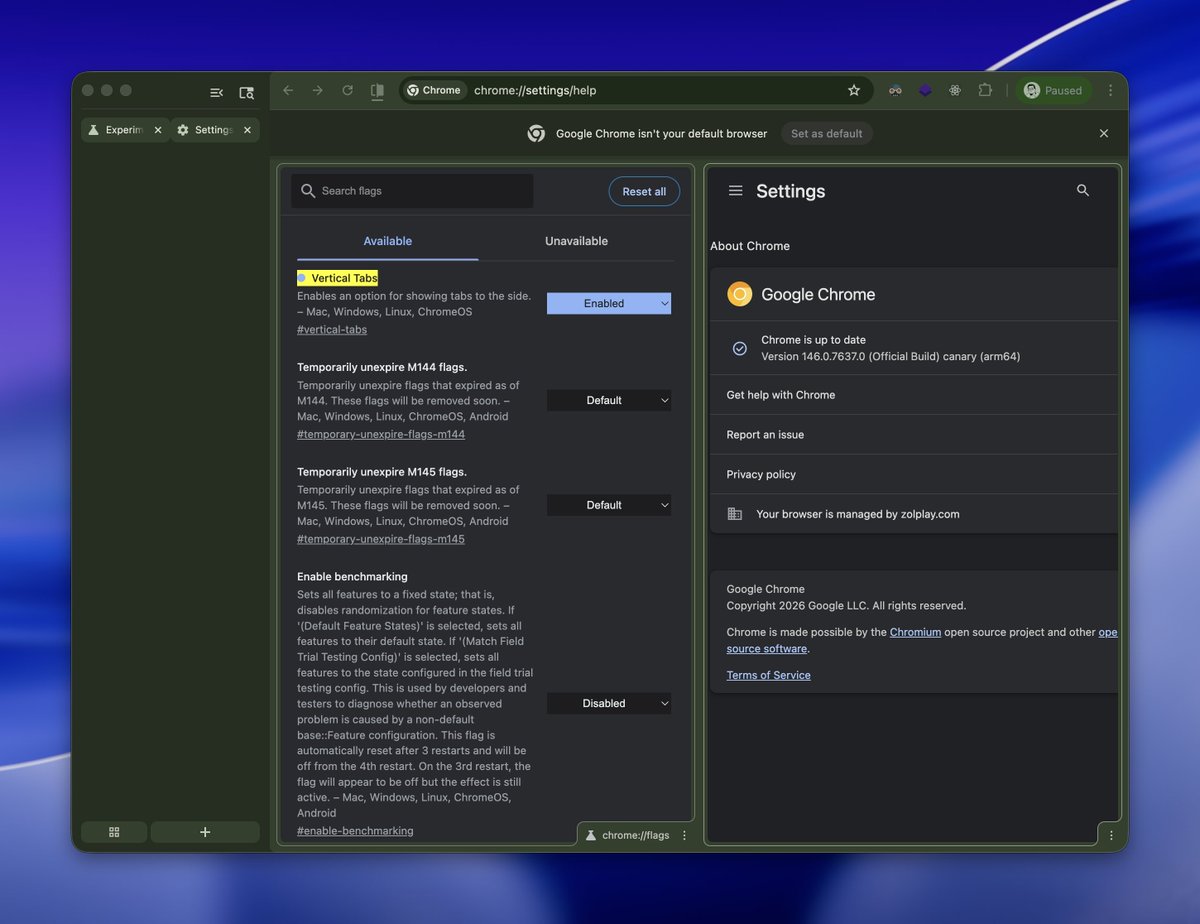Click the Reset all button
The width and height of the screenshot is (1200, 924).
click(644, 191)
